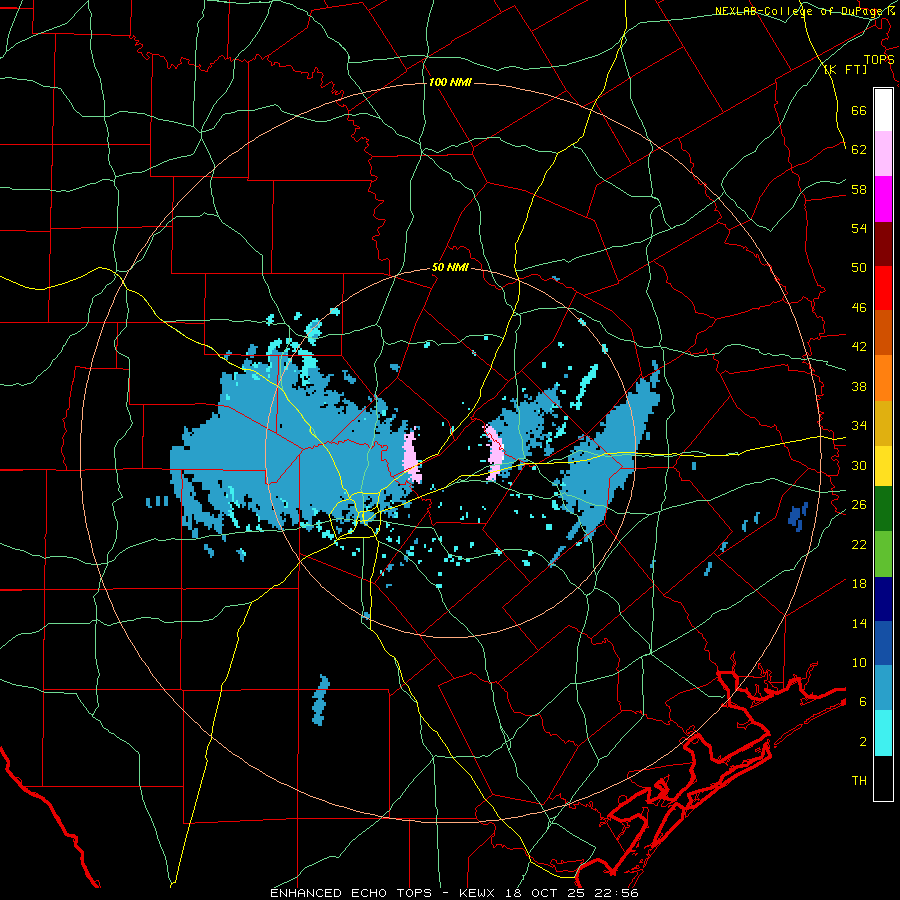This screenshot has height=900, width=900.
Task: Click the isolated blue echo south of the radar
Action: pyautogui.click(x=321, y=700)
